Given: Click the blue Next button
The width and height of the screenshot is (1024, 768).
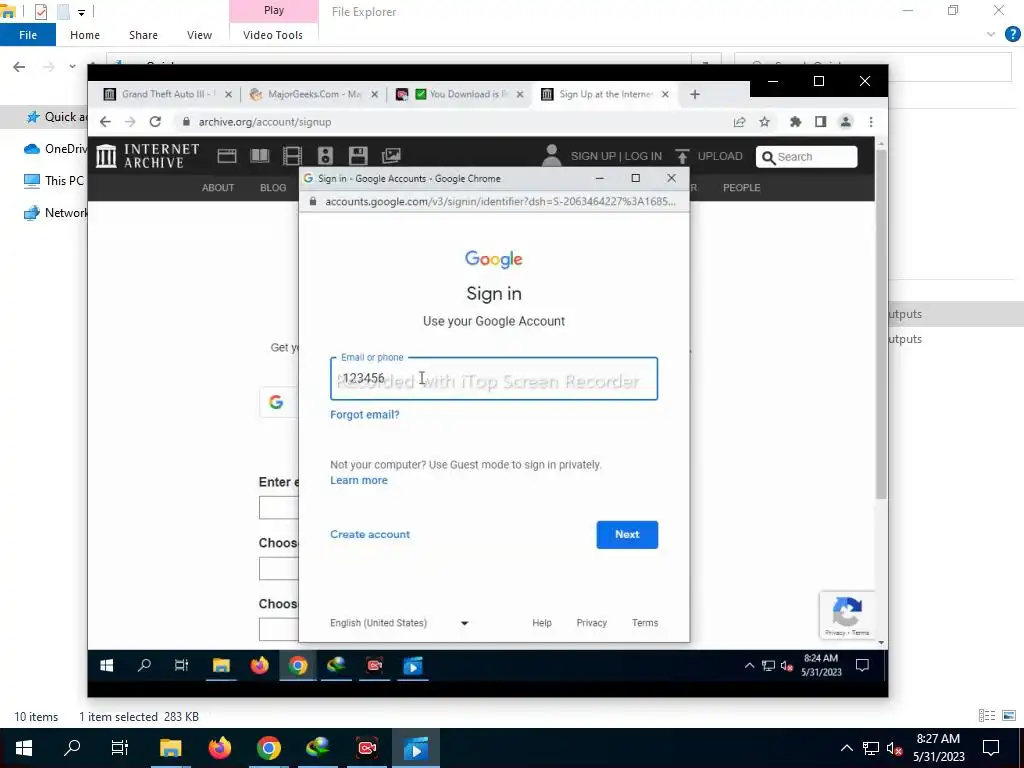Looking at the screenshot, I should [627, 534].
